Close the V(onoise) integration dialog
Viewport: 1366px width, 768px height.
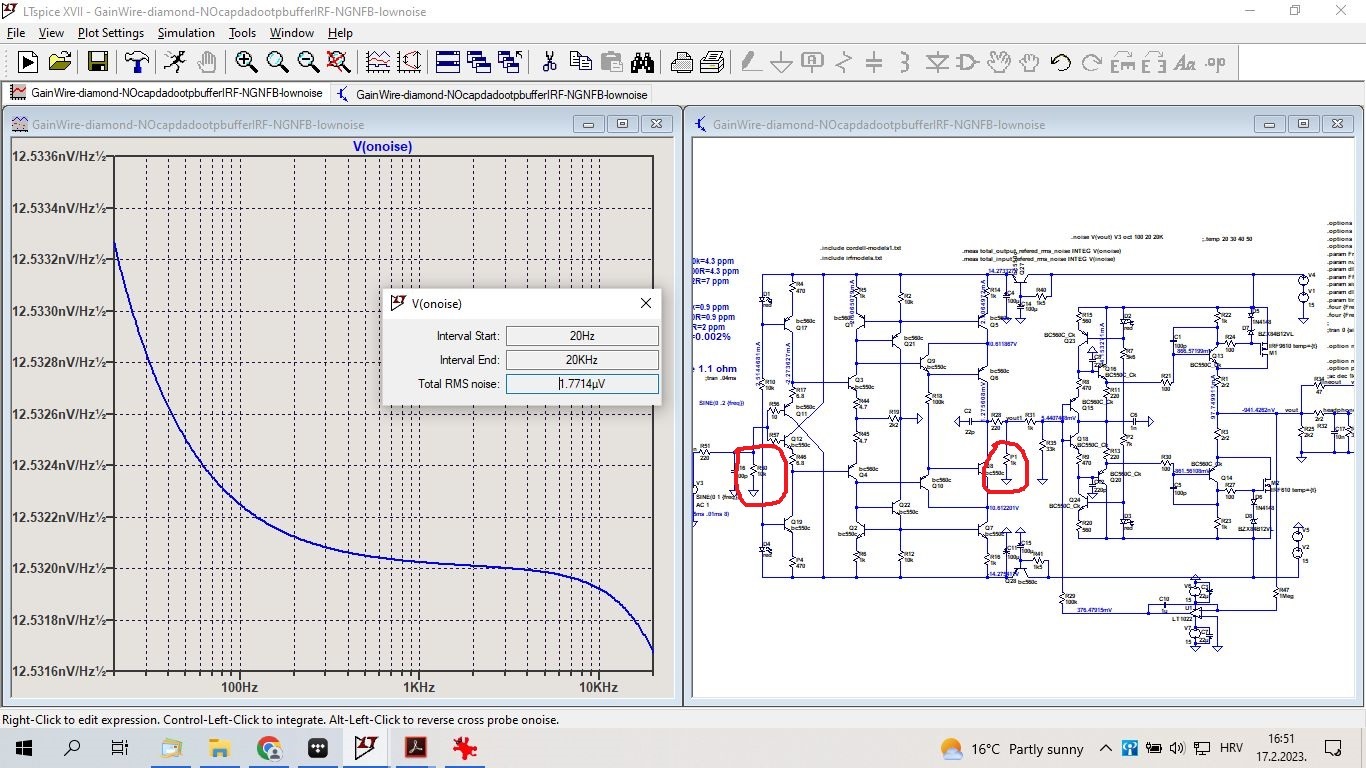point(645,303)
